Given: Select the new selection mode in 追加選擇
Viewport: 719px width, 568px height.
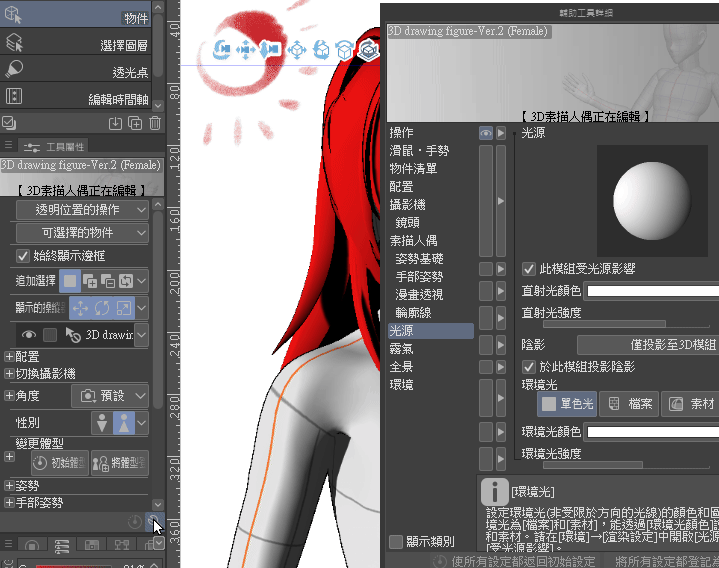Looking at the screenshot, I should [x=70, y=281].
